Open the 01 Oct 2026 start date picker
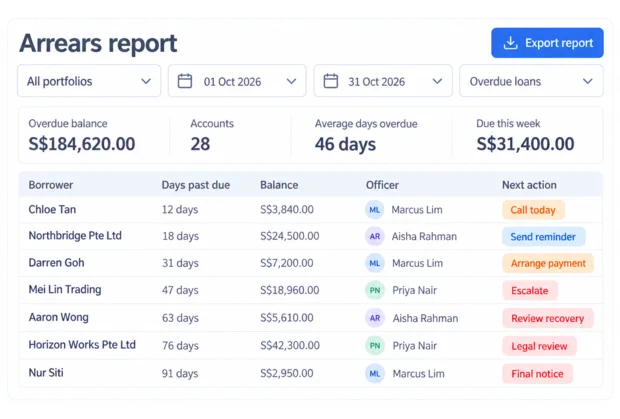This screenshot has height=419, width=620. pos(237,81)
